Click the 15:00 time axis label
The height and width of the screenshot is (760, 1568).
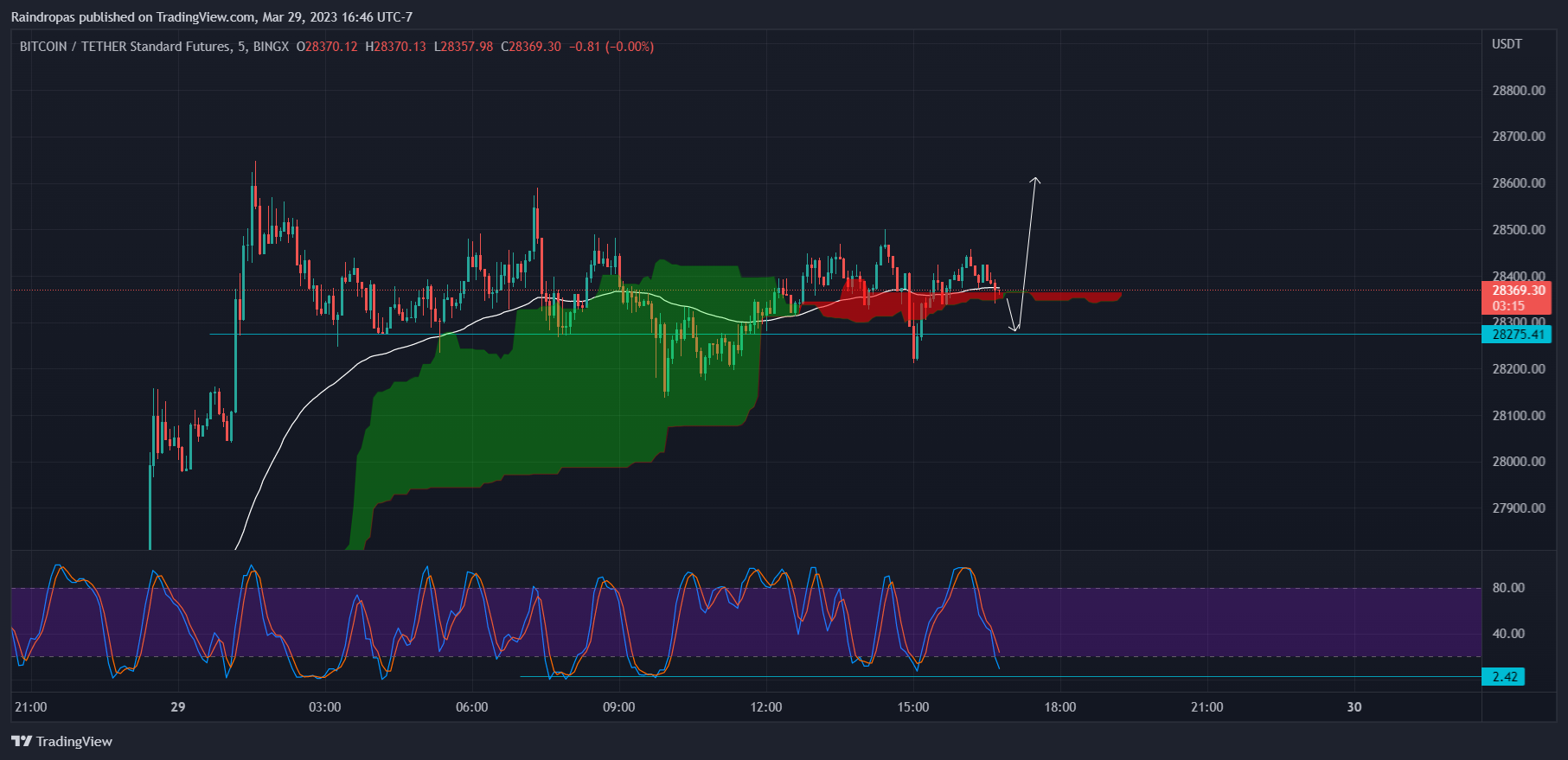pyautogui.click(x=913, y=707)
